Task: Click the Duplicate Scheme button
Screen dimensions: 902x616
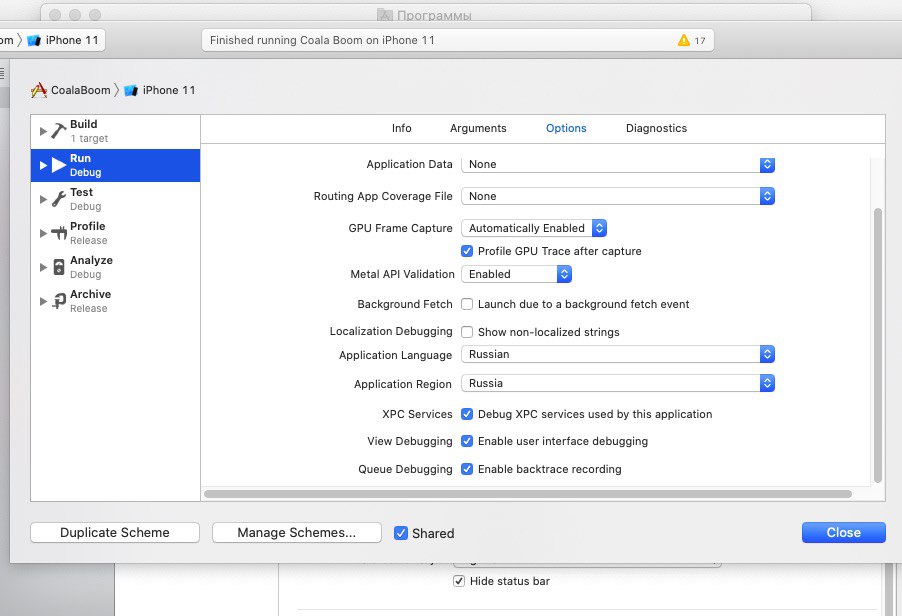Action: click(x=115, y=533)
